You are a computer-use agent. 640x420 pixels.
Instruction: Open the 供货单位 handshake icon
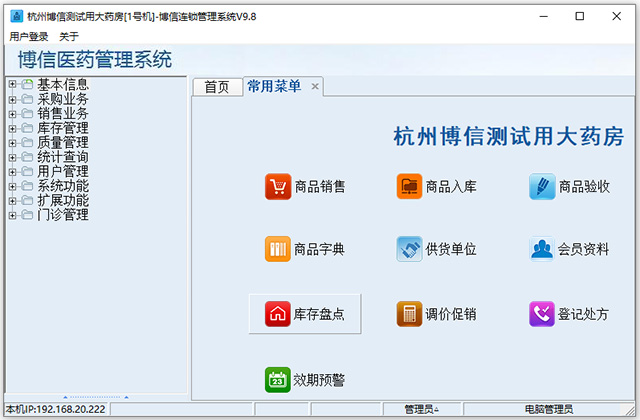tap(409, 249)
